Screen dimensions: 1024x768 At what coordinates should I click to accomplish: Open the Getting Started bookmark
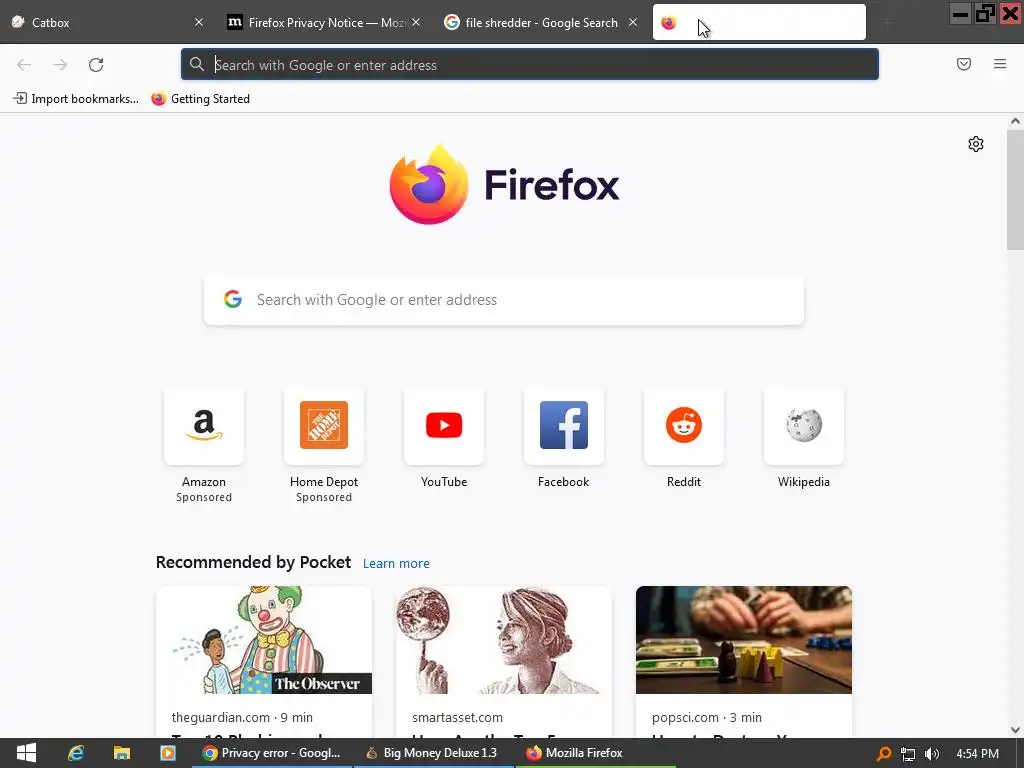tap(200, 99)
